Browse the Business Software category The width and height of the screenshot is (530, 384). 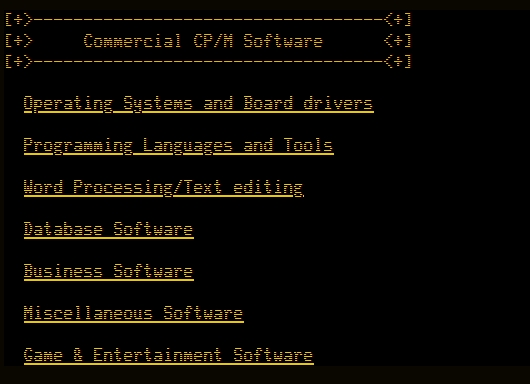coord(109,272)
